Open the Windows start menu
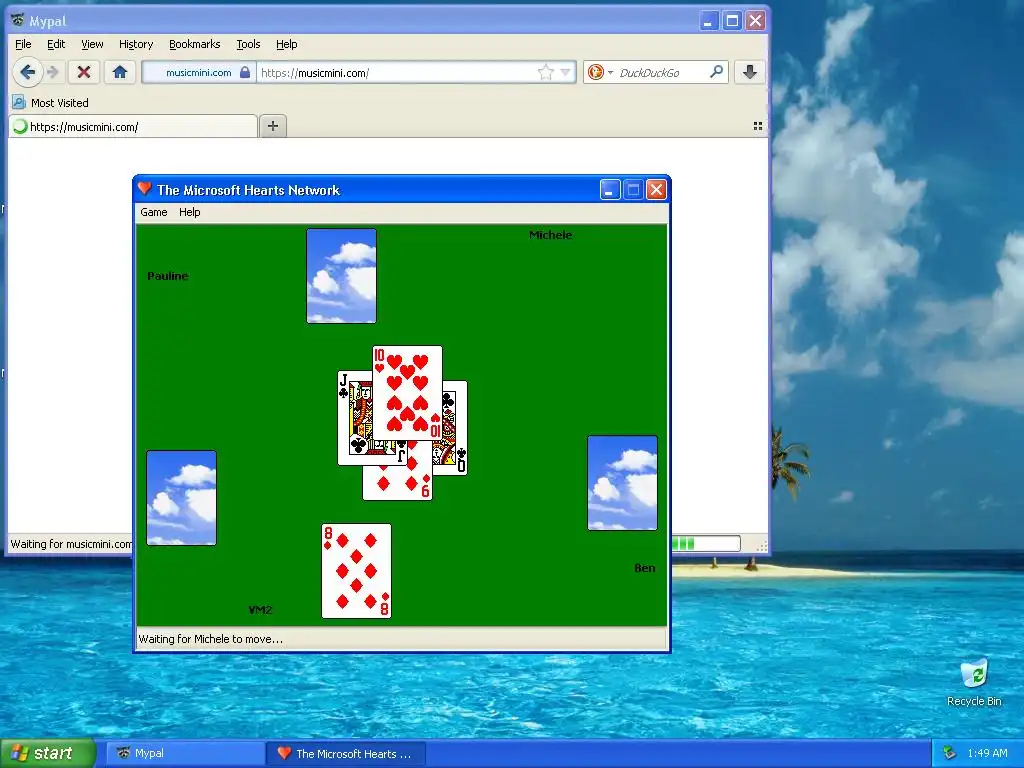The height and width of the screenshot is (768, 1024). 48,753
